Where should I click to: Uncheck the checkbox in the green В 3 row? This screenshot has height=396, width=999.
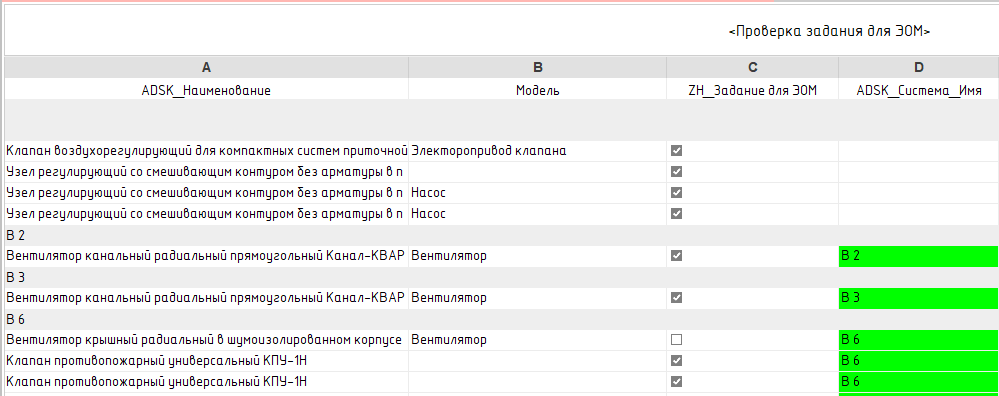point(677,298)
